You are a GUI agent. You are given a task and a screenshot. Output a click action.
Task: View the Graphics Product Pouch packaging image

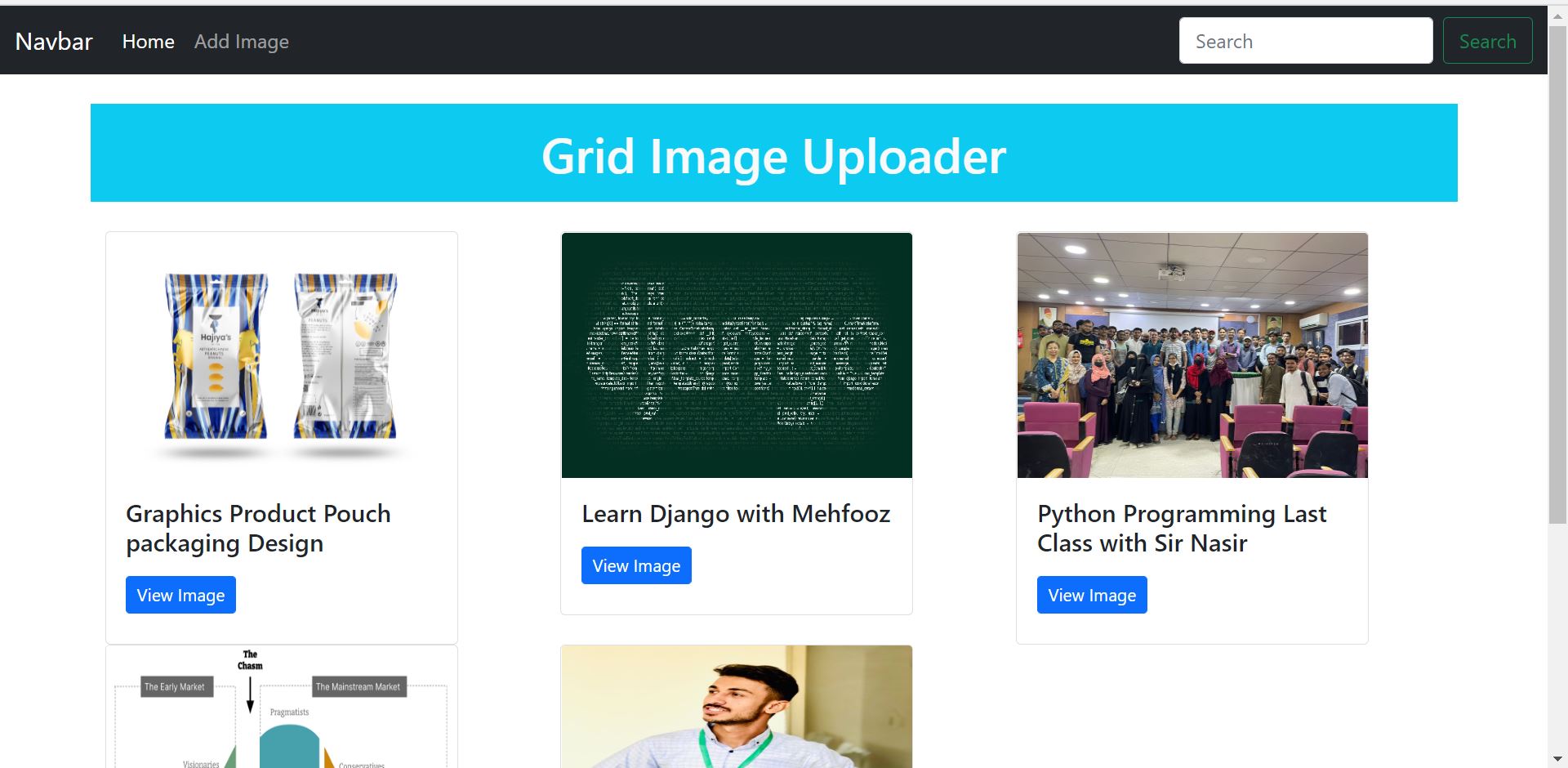coord(180,594)
